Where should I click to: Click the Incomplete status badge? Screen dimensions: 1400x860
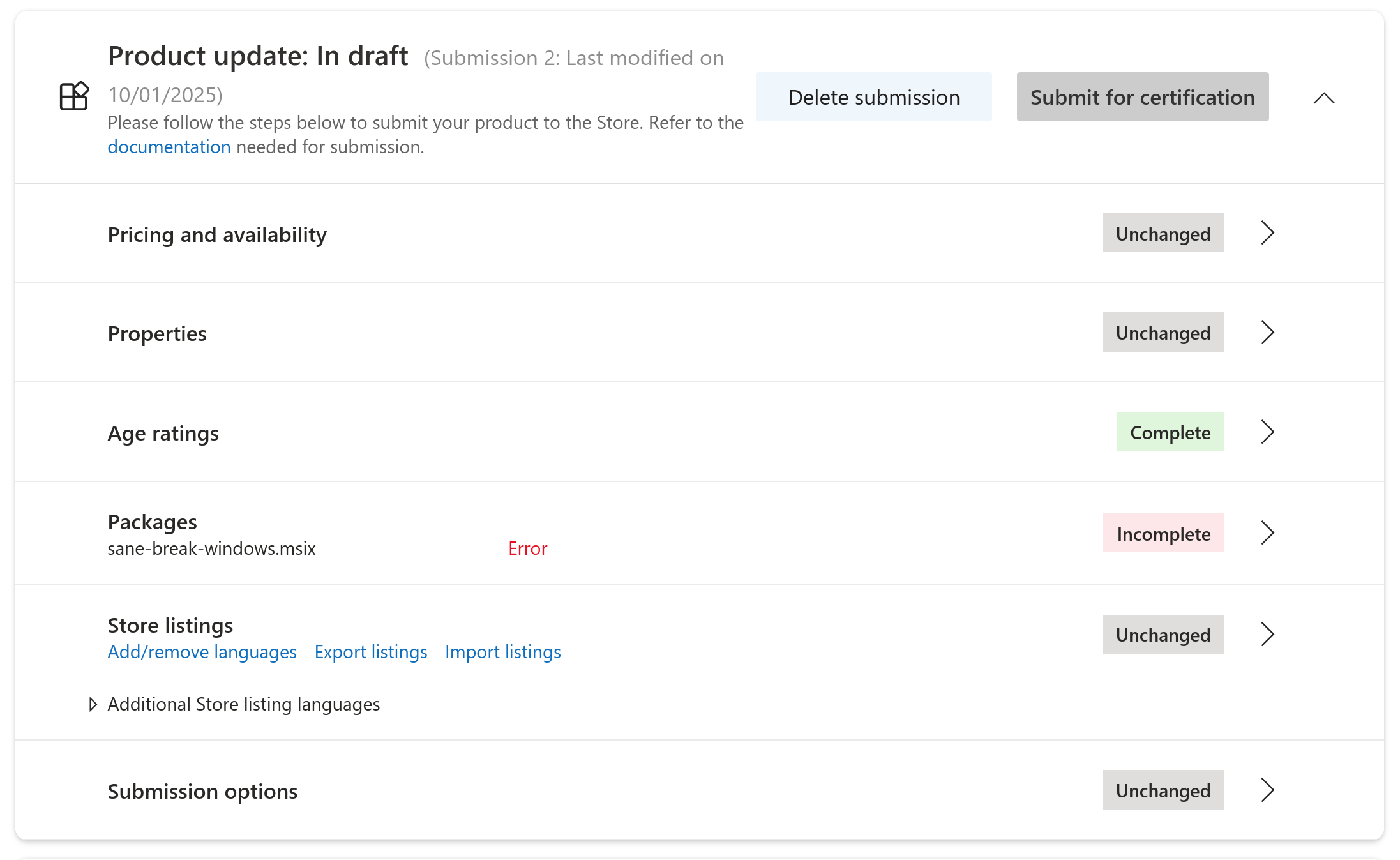[x=1163, y=534]
